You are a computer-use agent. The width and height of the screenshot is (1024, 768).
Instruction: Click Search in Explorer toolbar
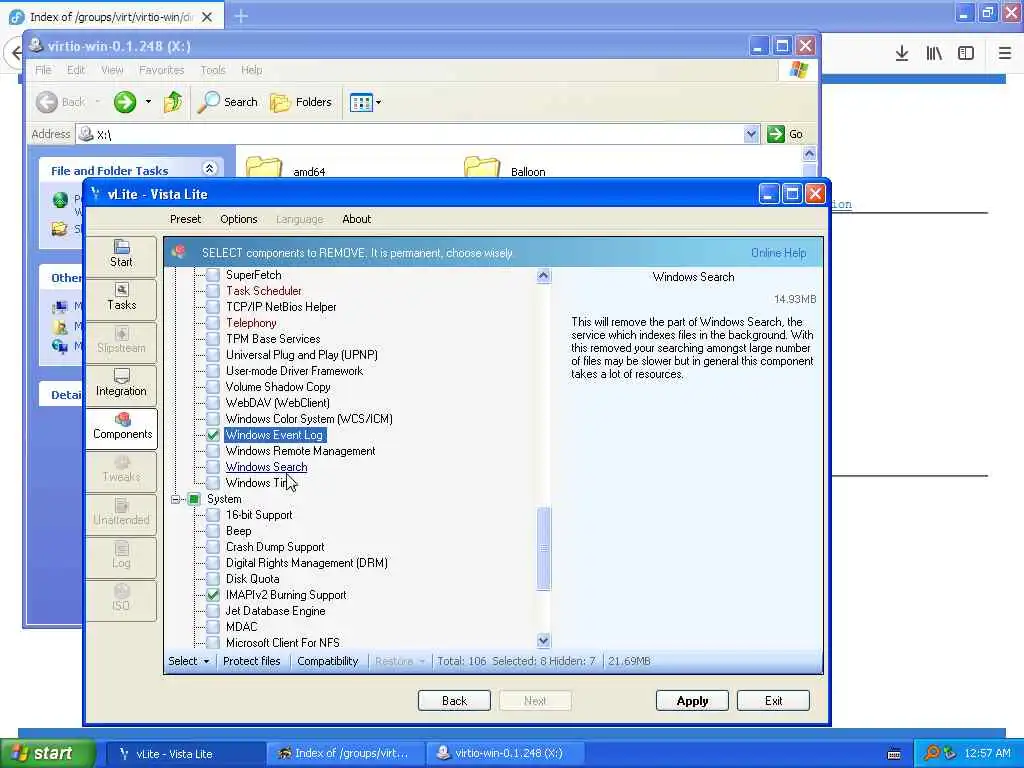click(x=227, y=102)
